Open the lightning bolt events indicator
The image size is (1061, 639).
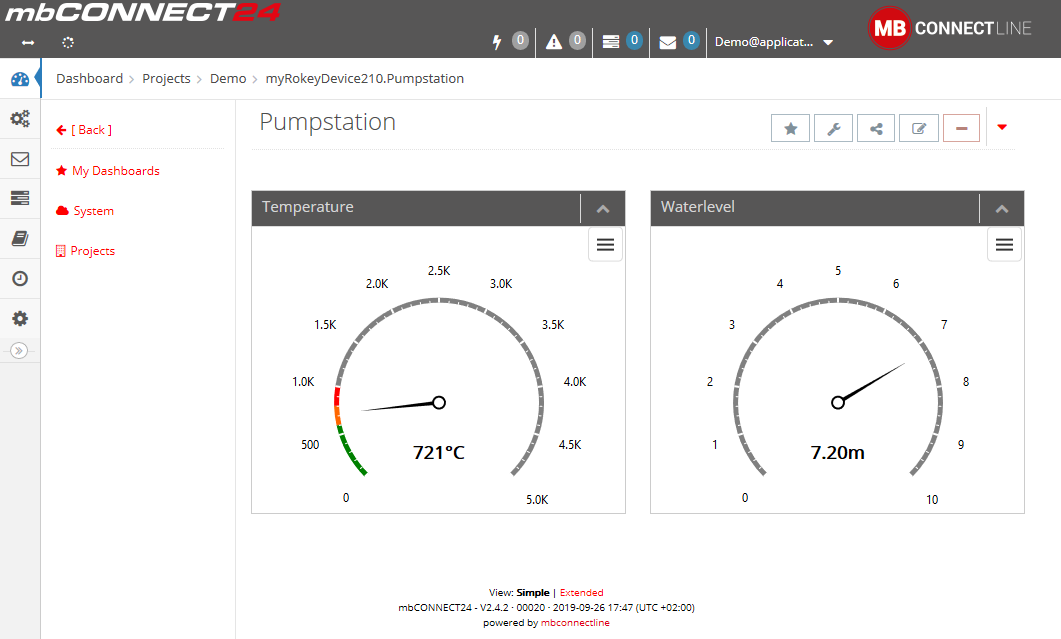(510, 41)
